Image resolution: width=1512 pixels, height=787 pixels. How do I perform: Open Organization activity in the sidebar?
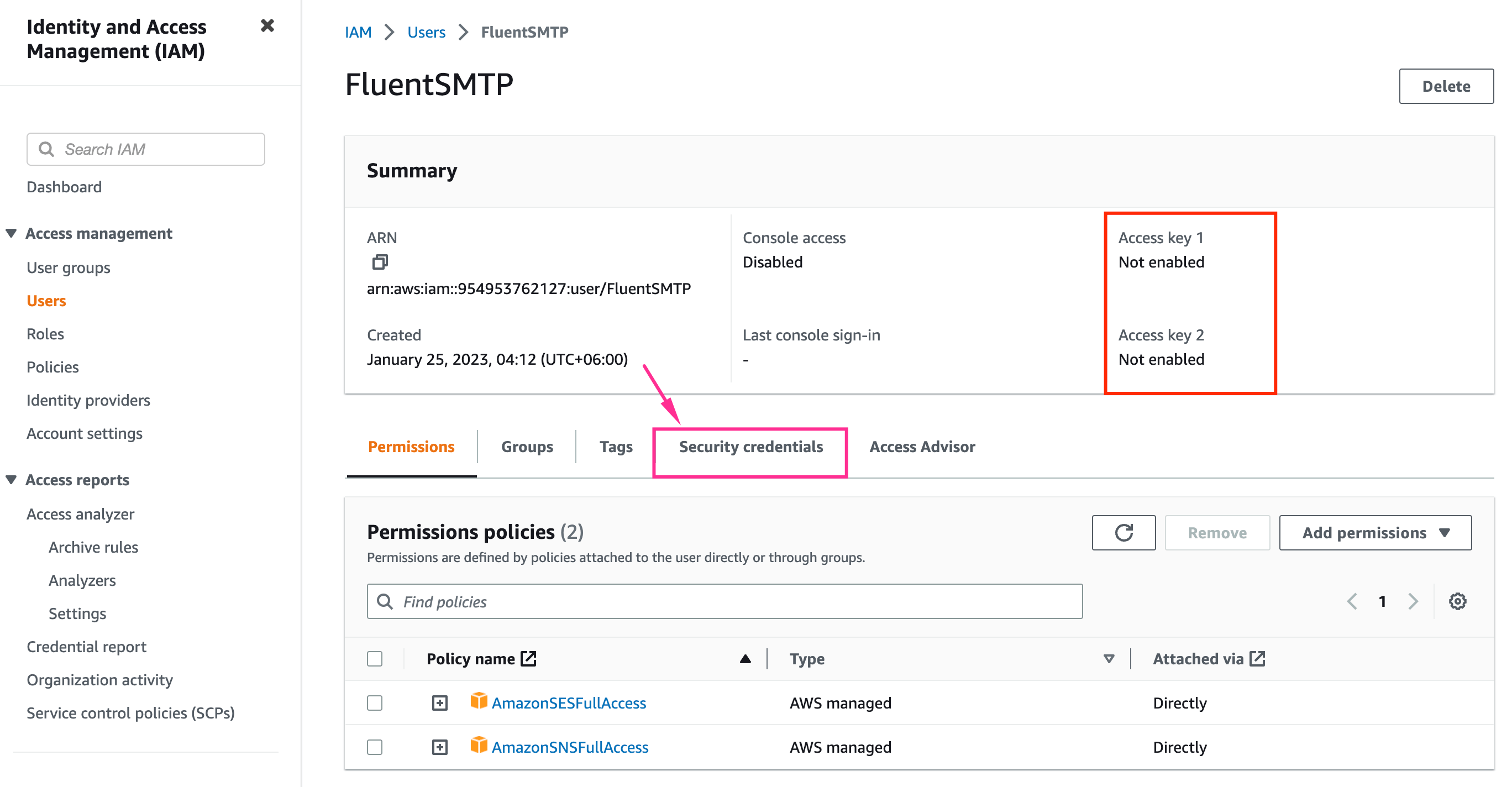tap(100, 680)
